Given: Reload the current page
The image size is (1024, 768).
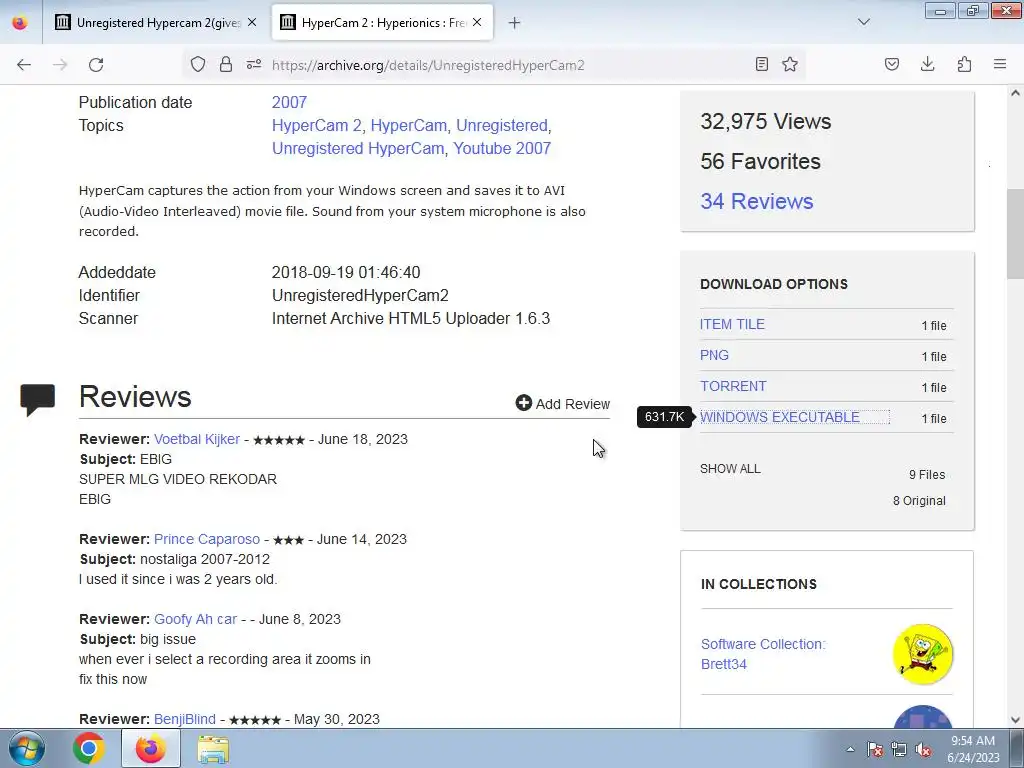Looking at the screenshot, I should [96, 65].
